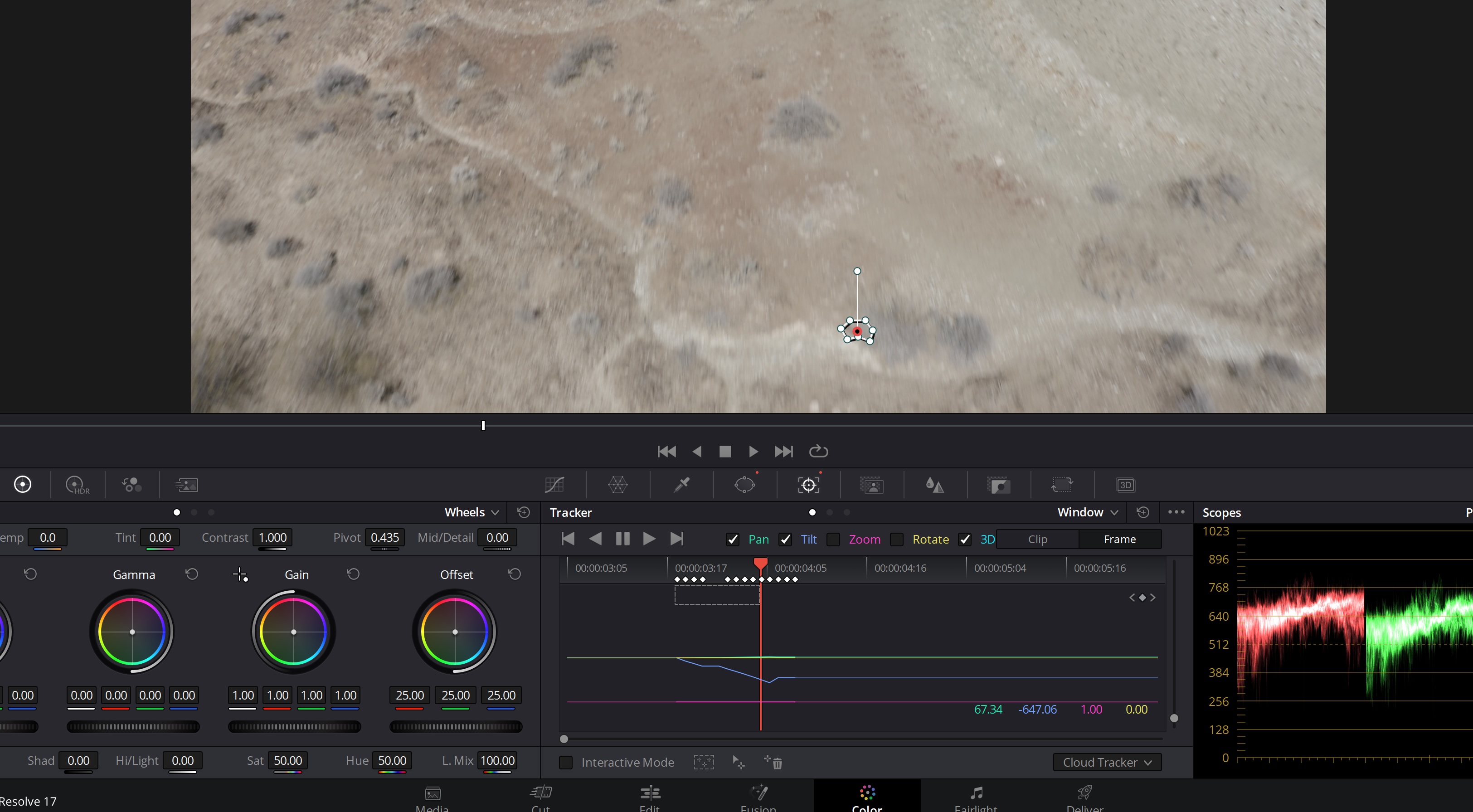Open the 3D stereoscopic palette
The image size is (1473, 812).
coord(1125,485)
